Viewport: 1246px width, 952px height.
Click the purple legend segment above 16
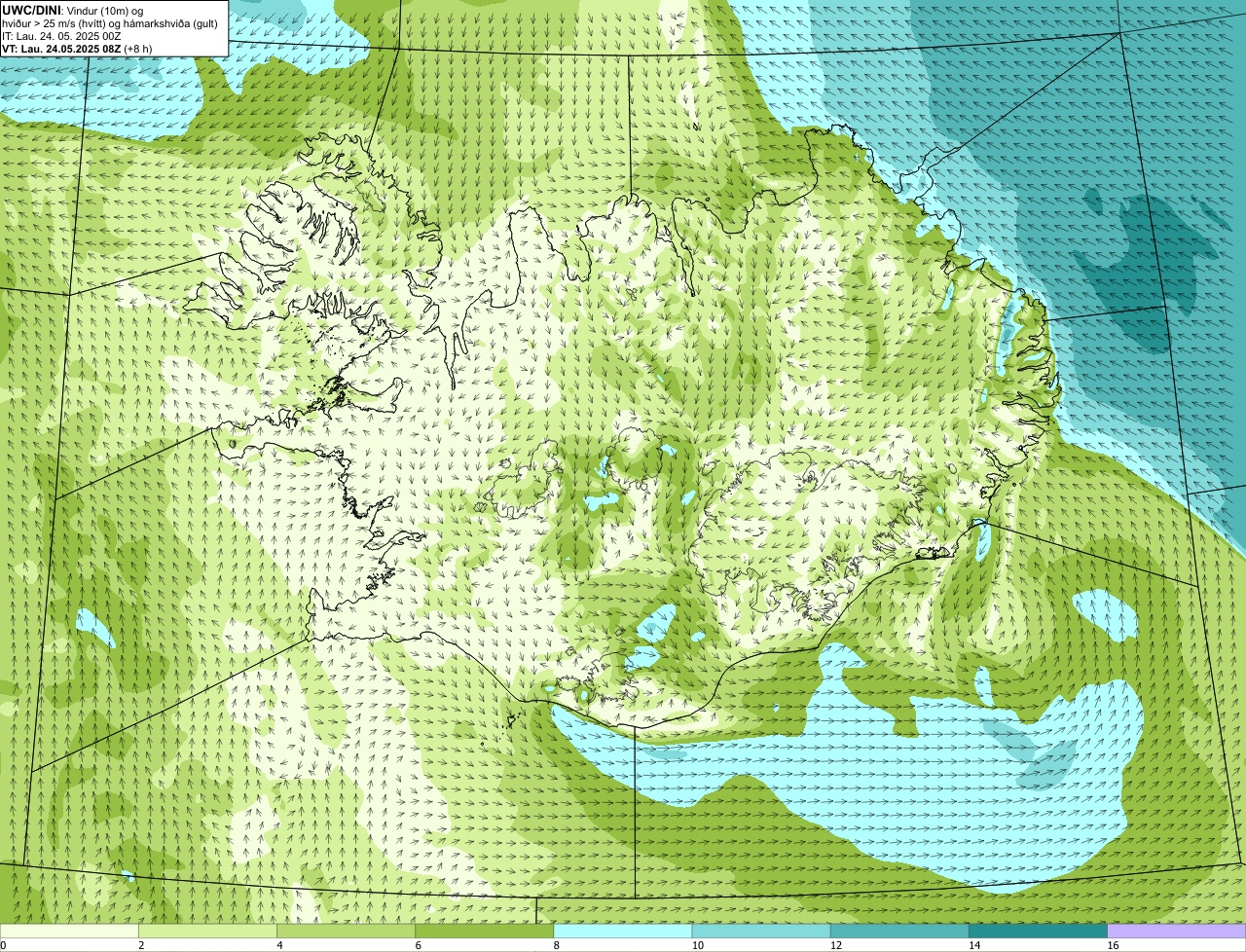click(x=1177, y=931)
